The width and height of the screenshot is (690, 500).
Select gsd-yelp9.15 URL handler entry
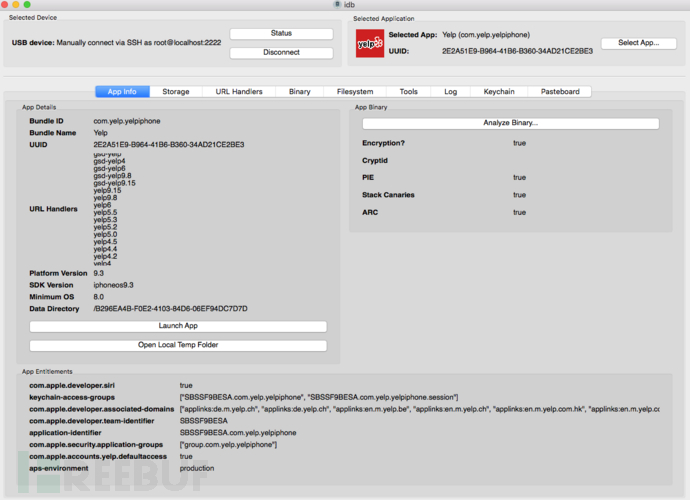coord(114,183)
